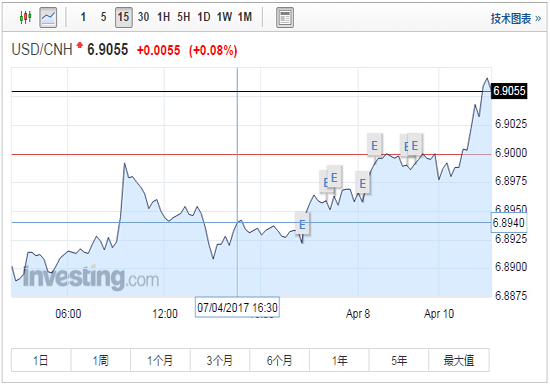Open event marker E at 6.8940 line
Viewport: 550px width, 385px height.
(302, 224)
